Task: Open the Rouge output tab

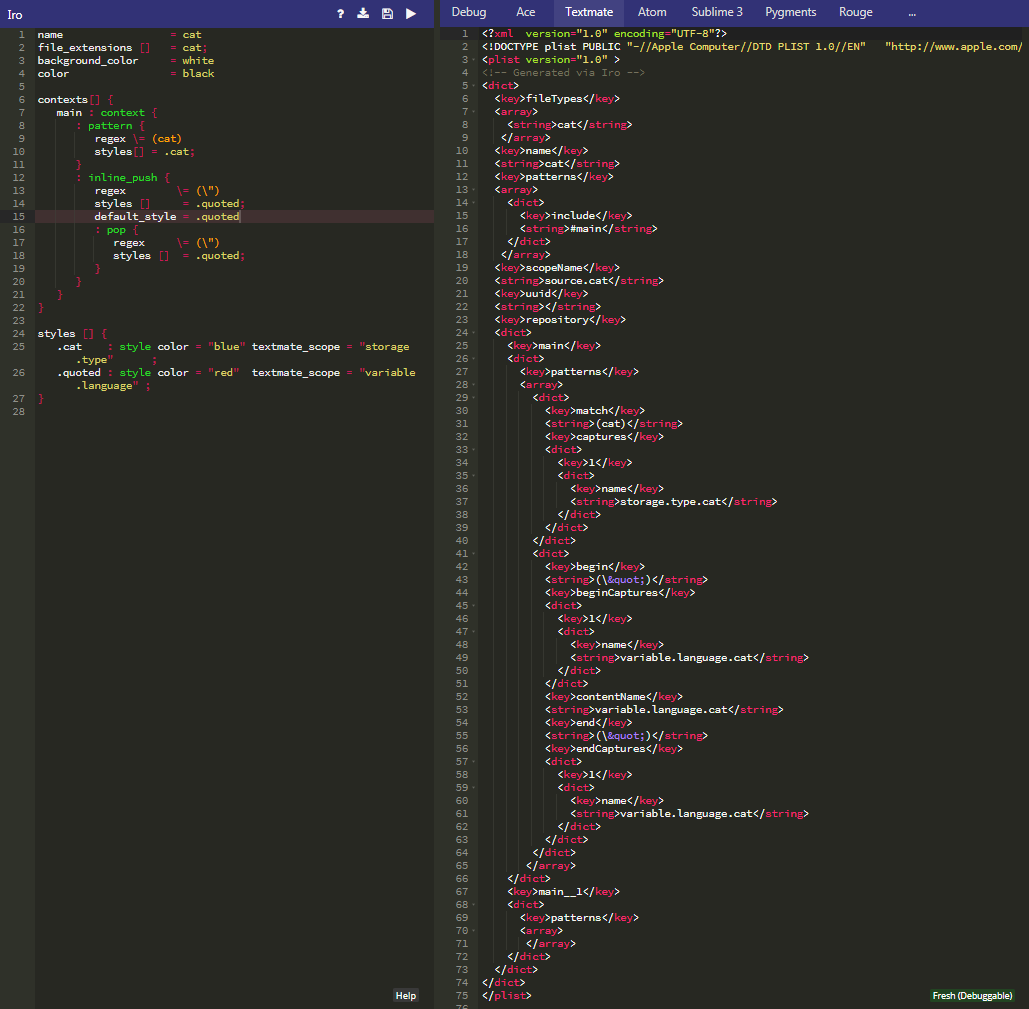Action: point(856,13)
